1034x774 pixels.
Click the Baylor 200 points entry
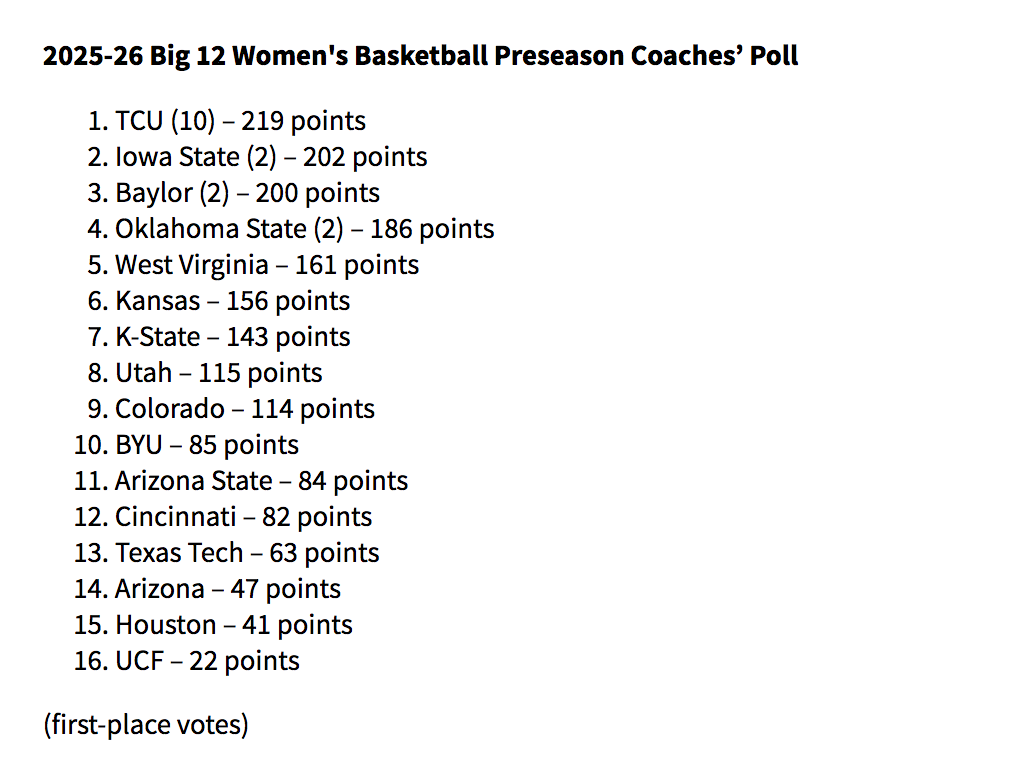(247, 193)
